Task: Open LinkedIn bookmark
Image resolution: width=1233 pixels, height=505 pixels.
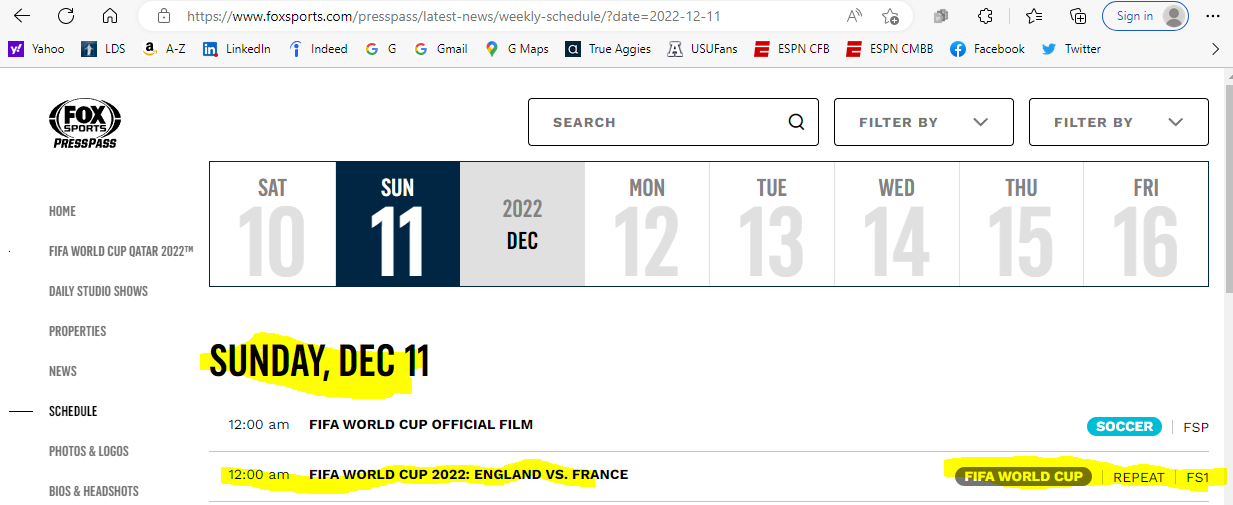Action: 236,49
